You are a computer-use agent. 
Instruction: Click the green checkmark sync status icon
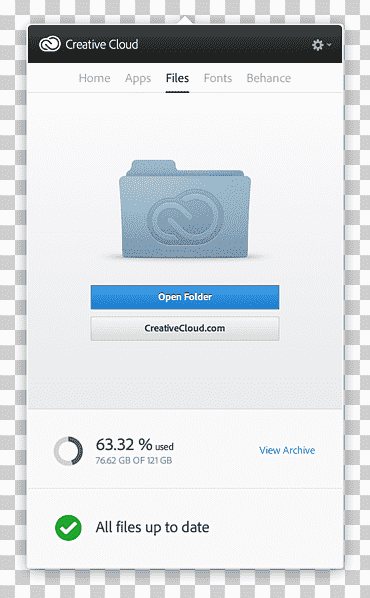[x=68, y=528]
